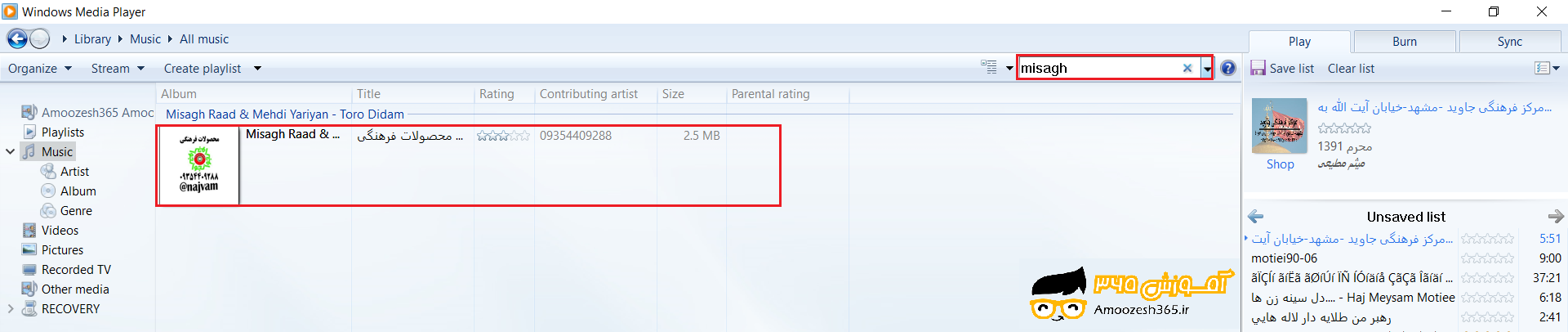Sort by the Size column header

[x=691, y=94]
